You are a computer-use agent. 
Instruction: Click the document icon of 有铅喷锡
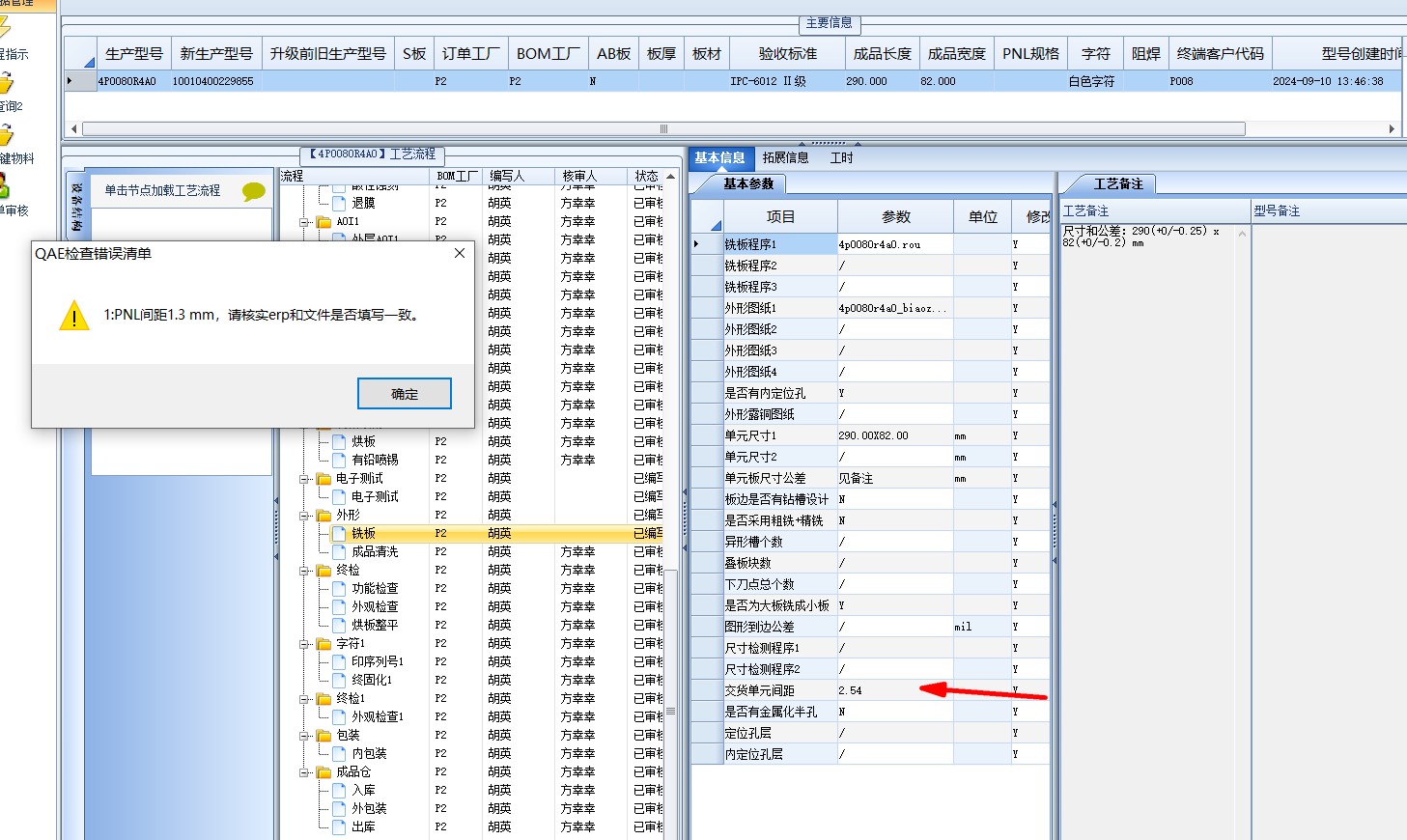point(339,460)
